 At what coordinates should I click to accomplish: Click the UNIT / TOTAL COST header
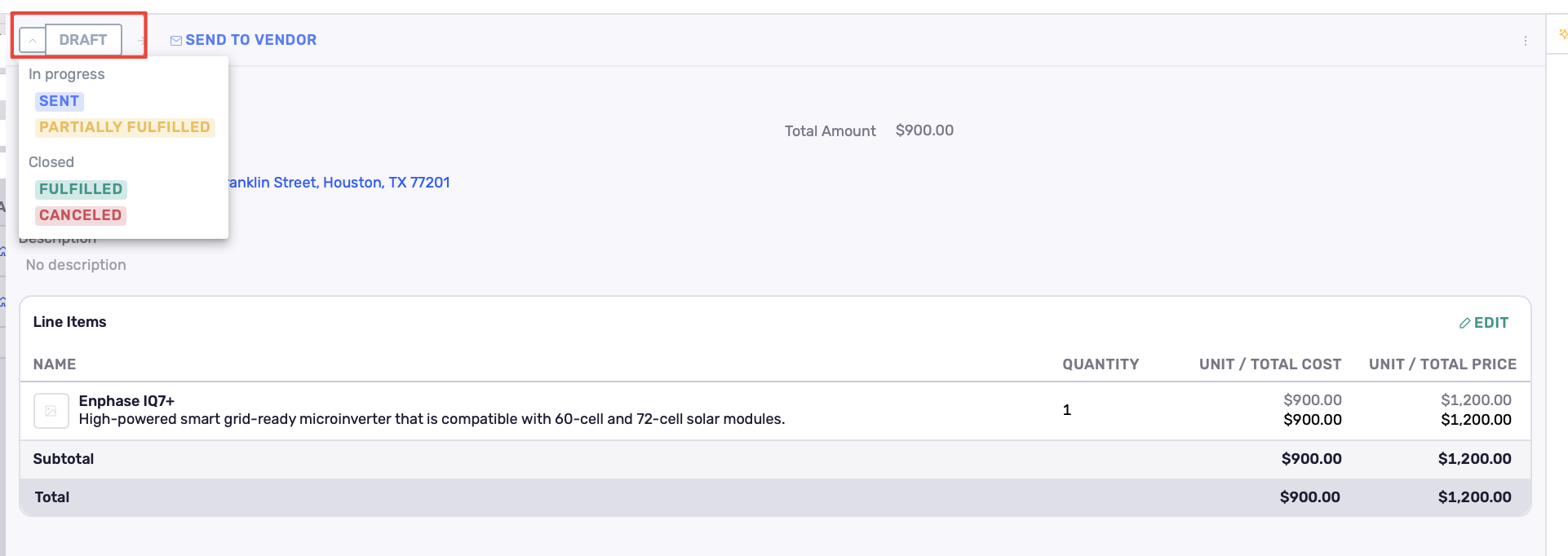(1269, 364)
